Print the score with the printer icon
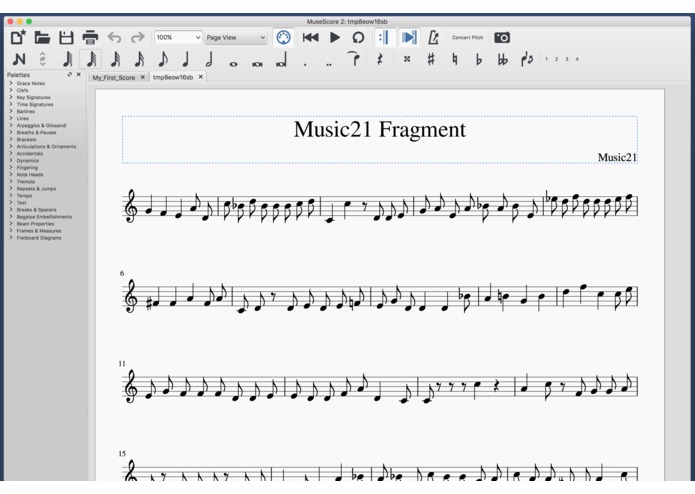695x494 pixels. pos(90,38)
